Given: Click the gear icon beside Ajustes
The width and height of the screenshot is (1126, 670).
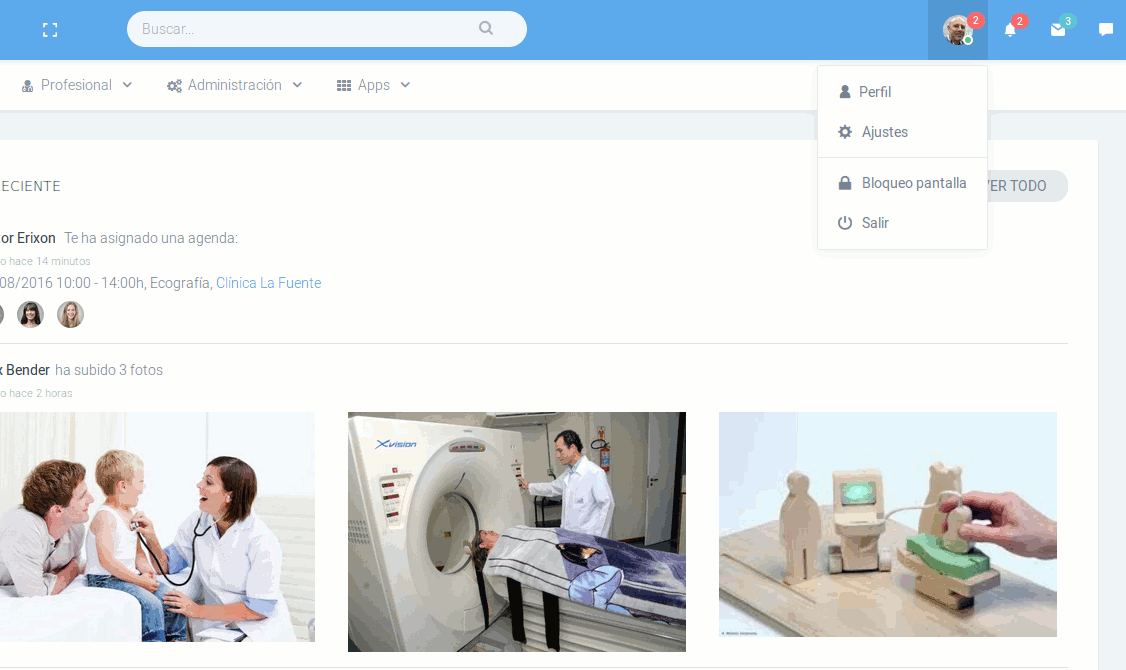Looking at the screenshot, I should coord(845,132).
